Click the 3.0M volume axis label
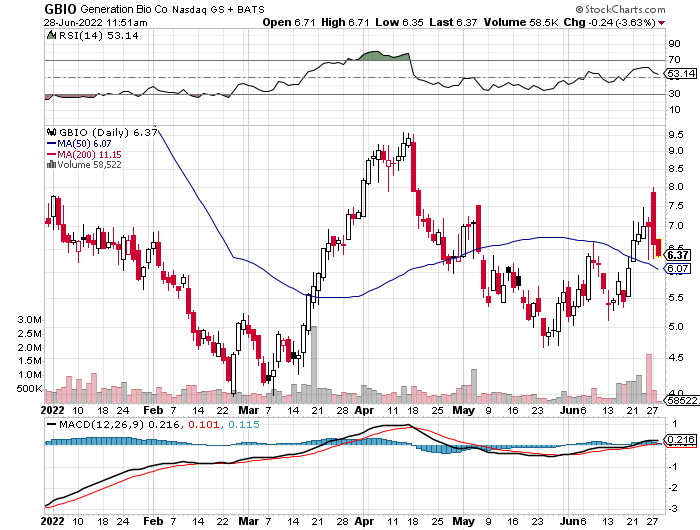 click(x=29, y=320)
